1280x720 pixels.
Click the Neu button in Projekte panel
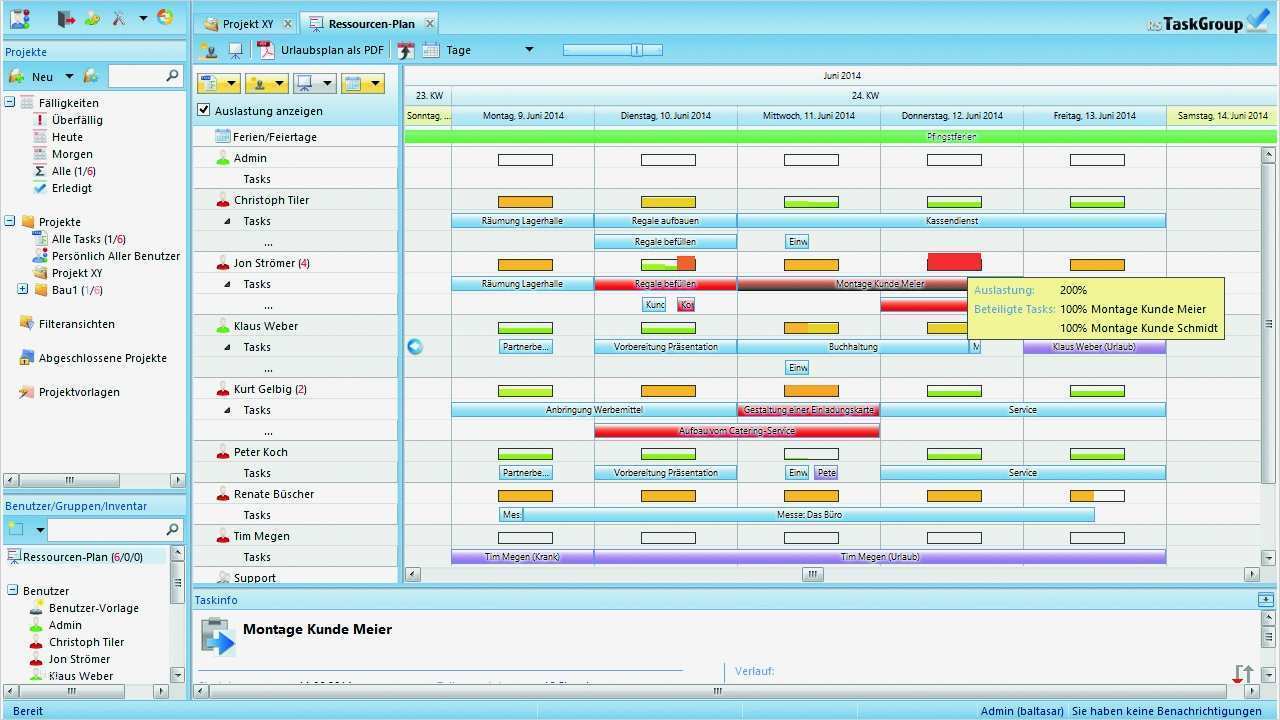point(32,76)
